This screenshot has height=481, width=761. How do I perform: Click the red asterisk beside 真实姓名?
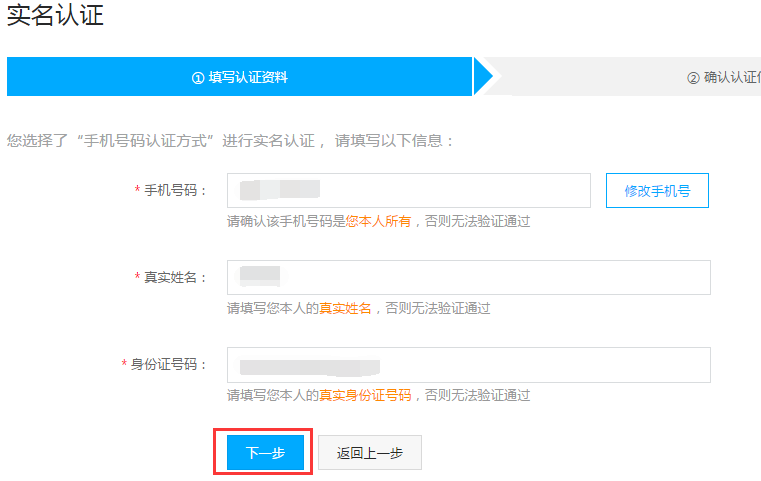click(x=137, y=278)
